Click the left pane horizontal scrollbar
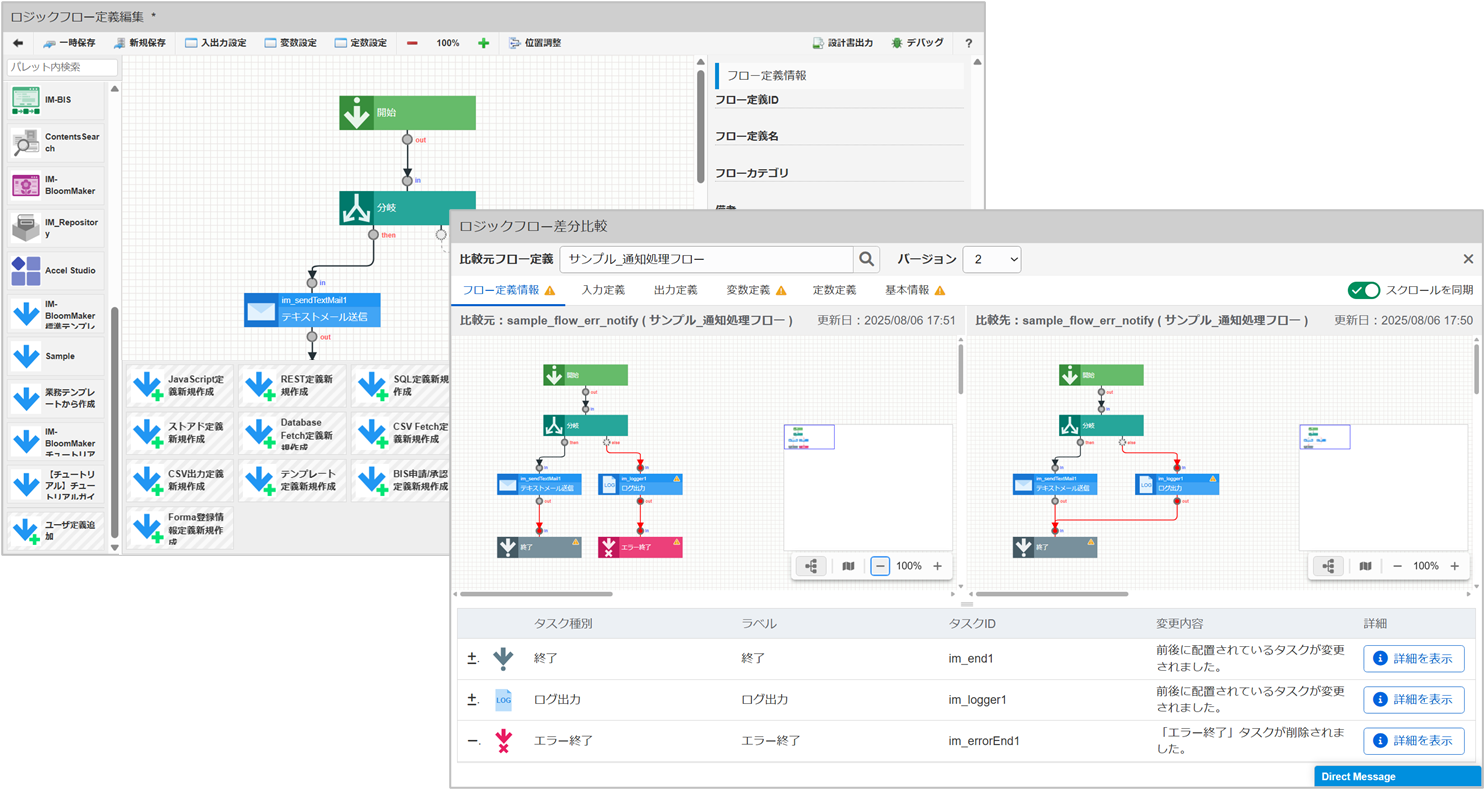 [x=536, y=594]
